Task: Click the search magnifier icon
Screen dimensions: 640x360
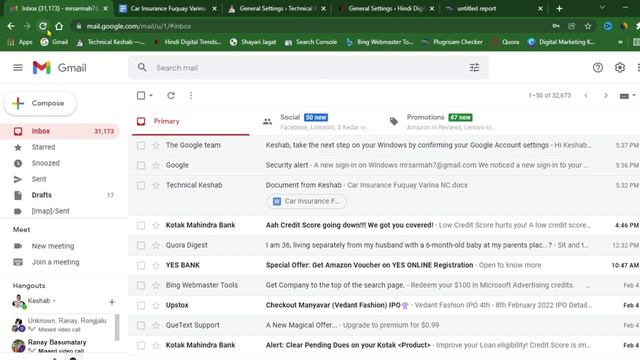Action: click(x=142, y=67)
